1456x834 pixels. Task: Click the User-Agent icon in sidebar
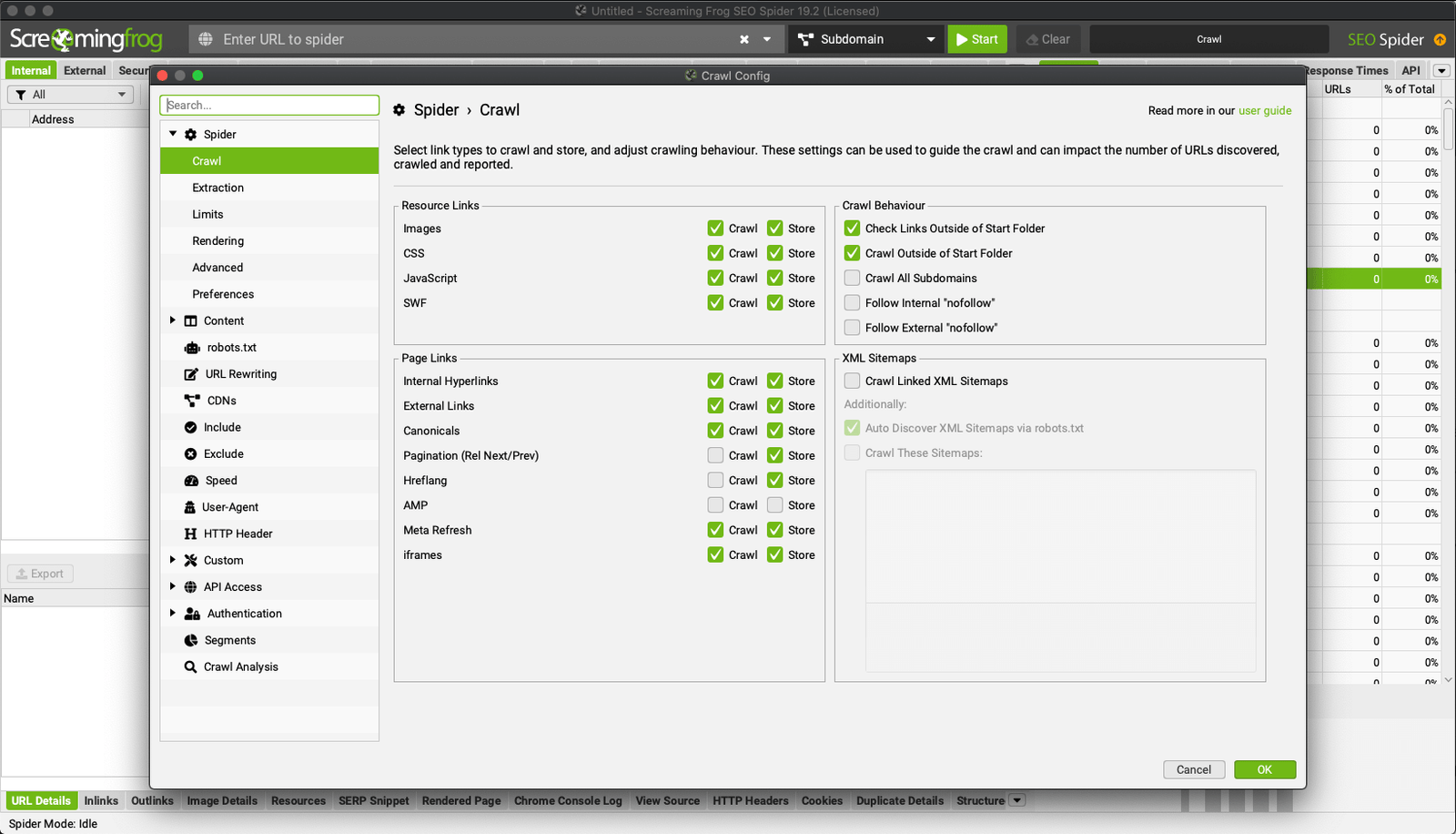pos(190,507)
